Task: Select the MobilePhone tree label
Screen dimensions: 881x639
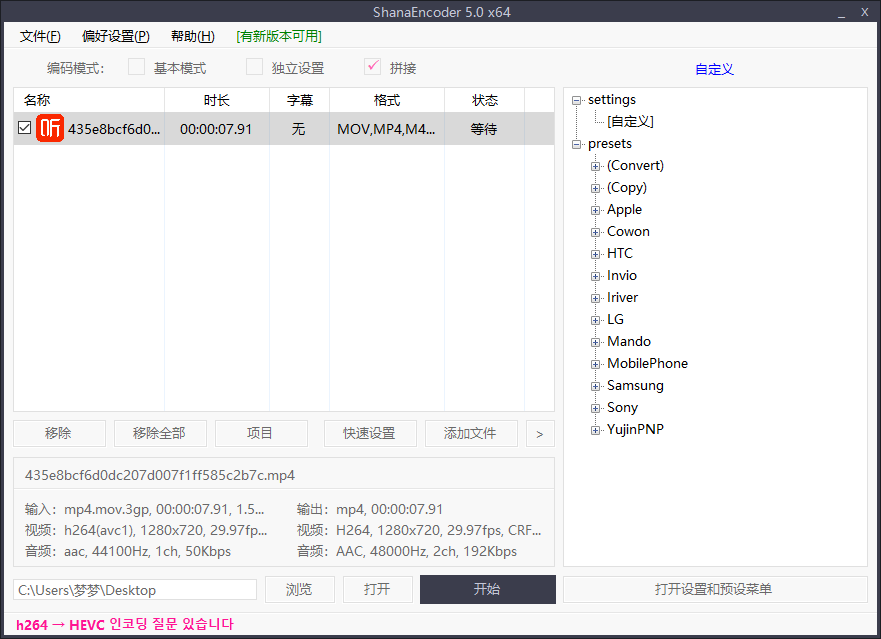Action: point(647,364)
